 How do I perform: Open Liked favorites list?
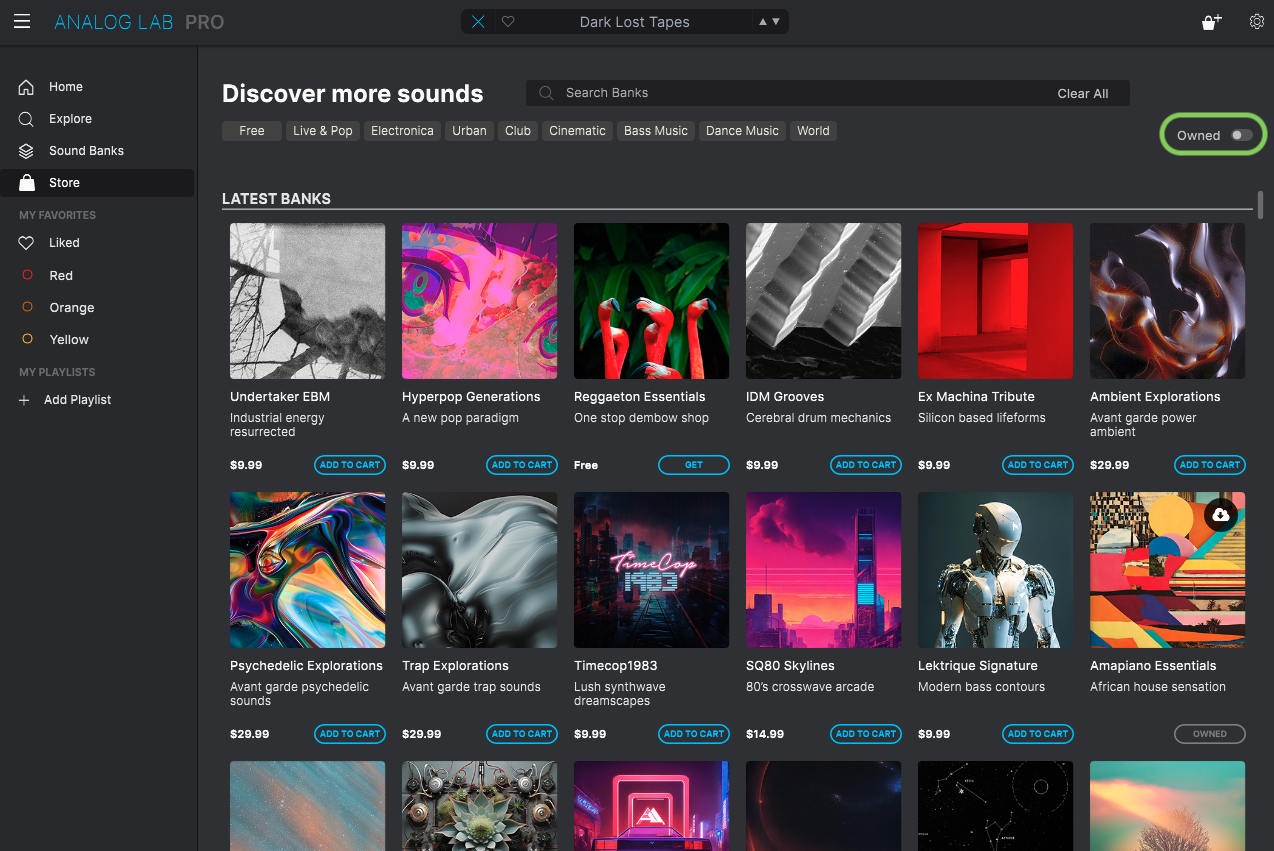(64, 243)
